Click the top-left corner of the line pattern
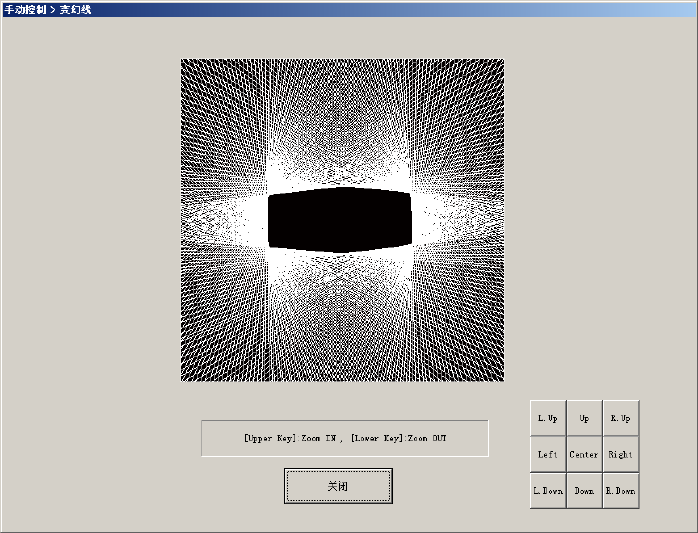698x533 pixels. (184, 62)
